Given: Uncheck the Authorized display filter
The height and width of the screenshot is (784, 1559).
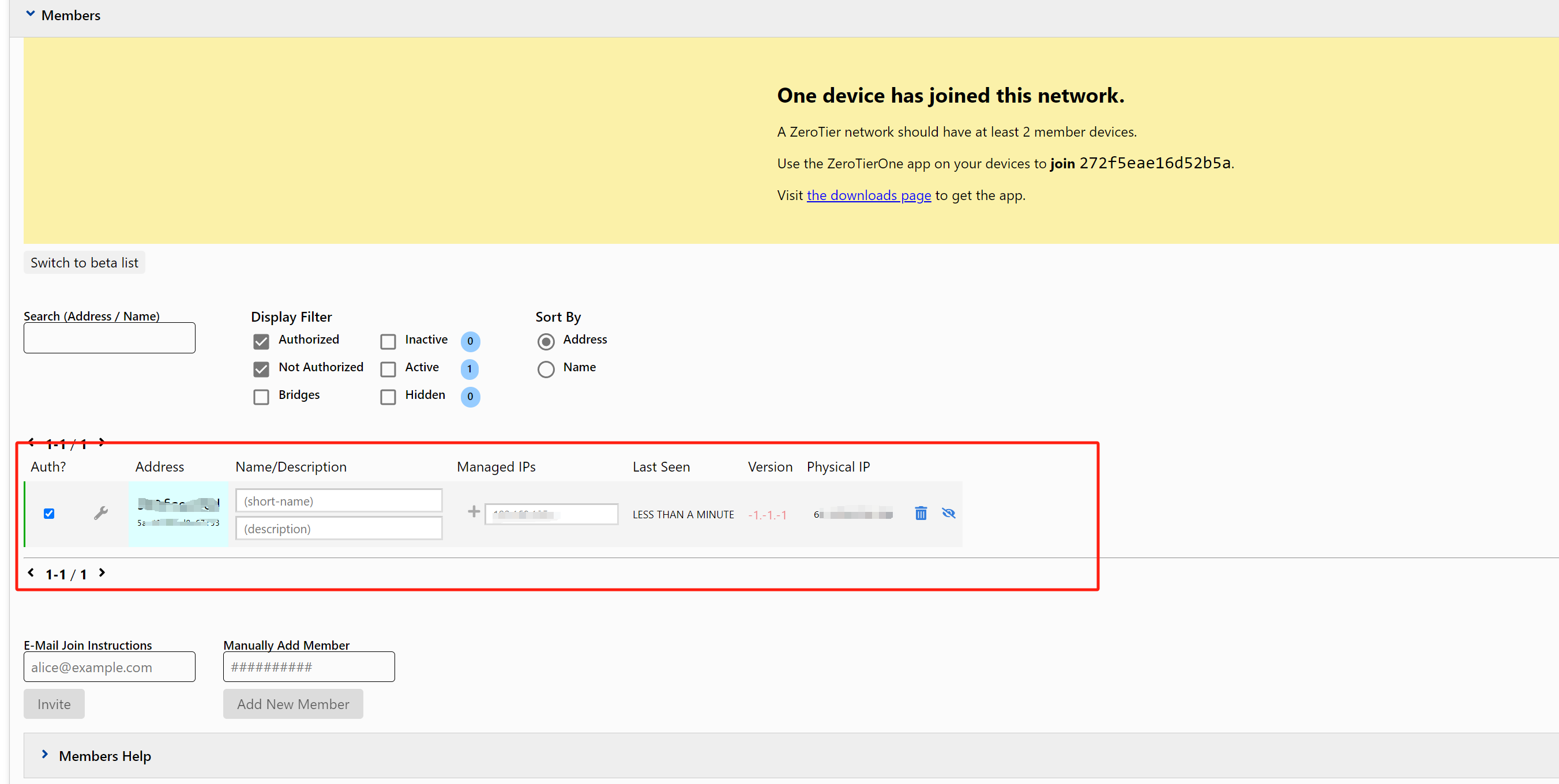Looking at the screenshot, I should [x=261, y=341].
